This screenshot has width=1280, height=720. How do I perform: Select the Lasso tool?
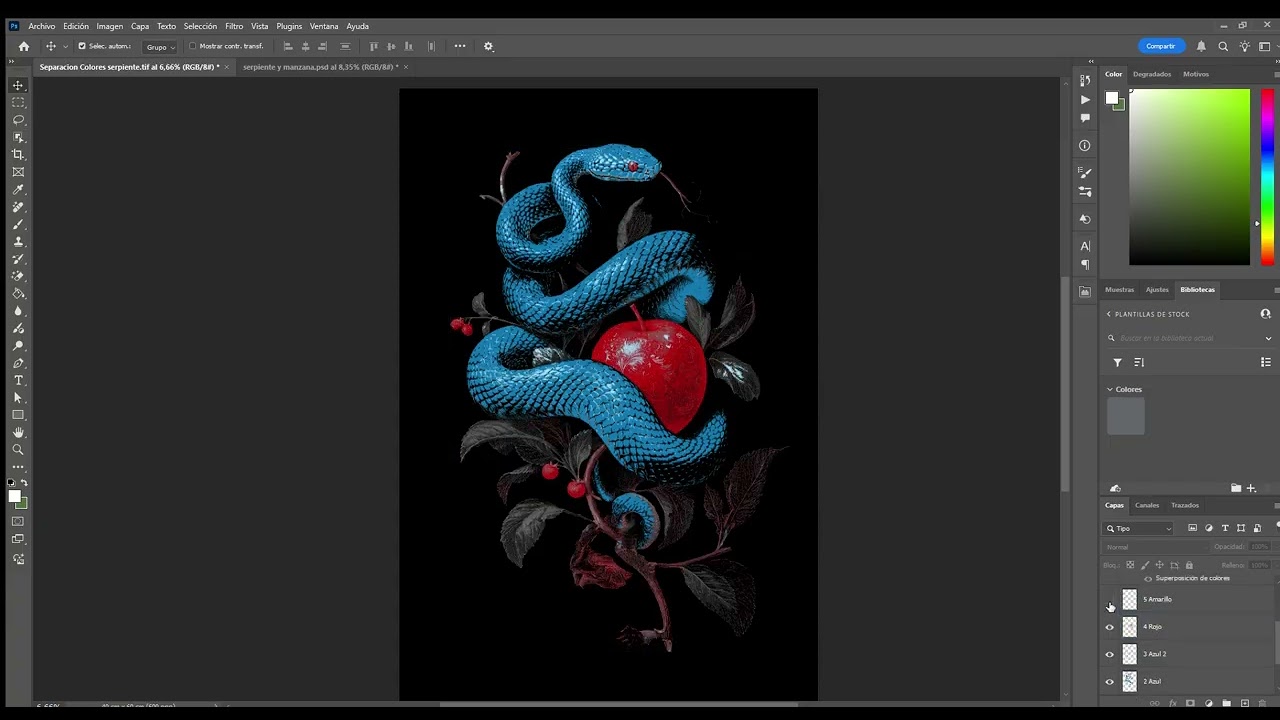(x=18, y=120)
